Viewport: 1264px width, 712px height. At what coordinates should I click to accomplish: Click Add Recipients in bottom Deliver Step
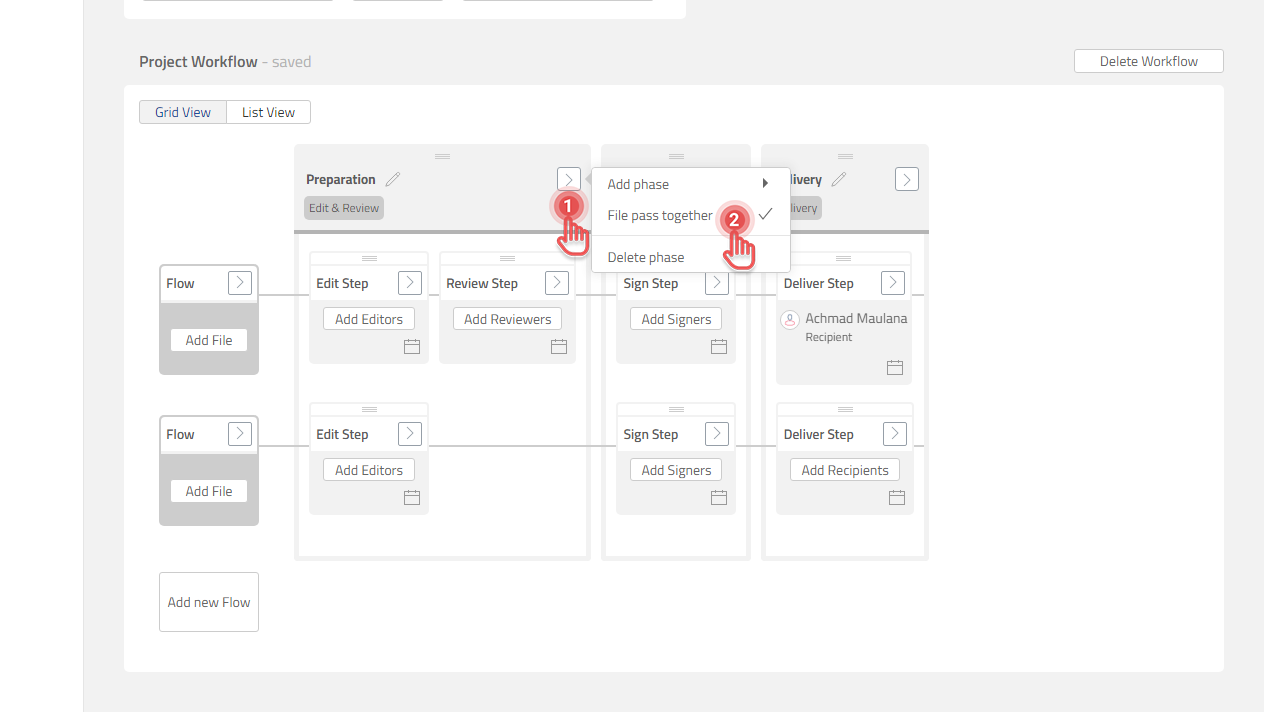click(845, 470)
